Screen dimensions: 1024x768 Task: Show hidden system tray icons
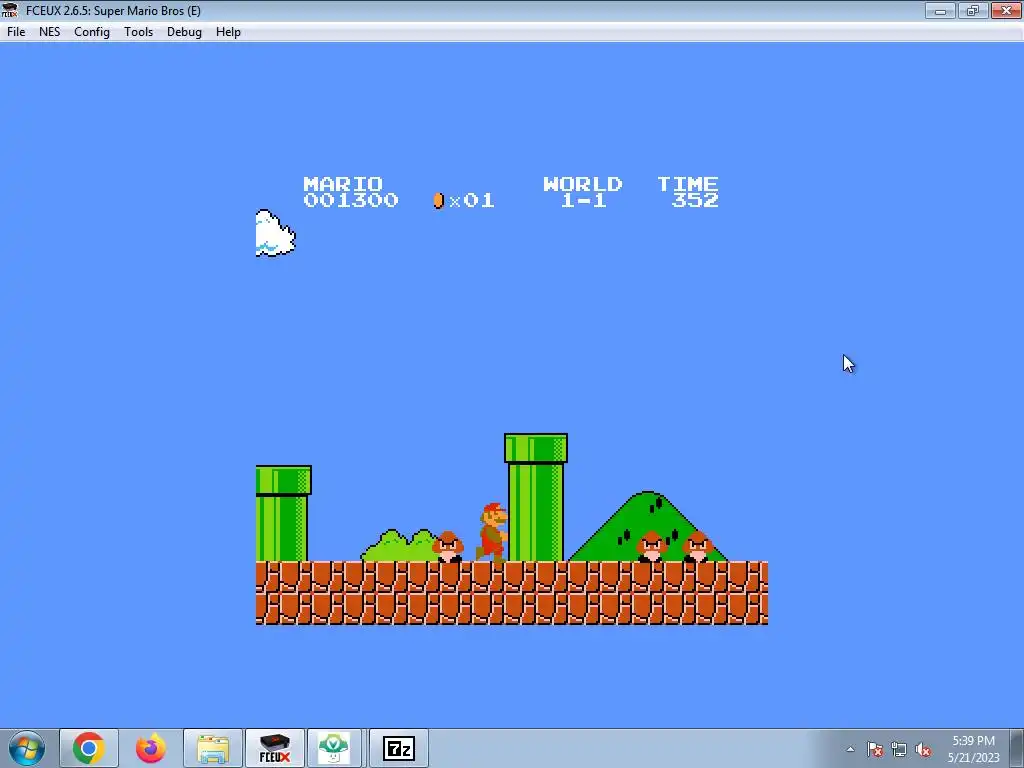(850, 749)
